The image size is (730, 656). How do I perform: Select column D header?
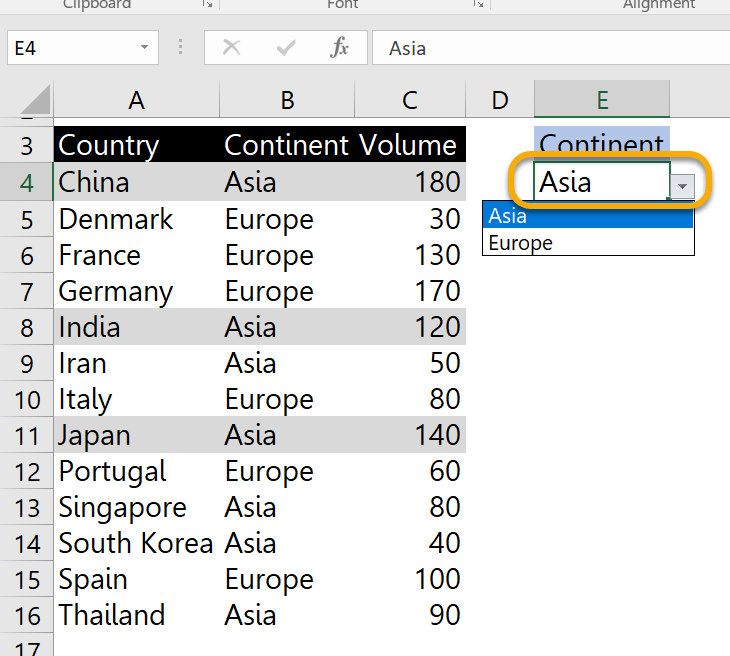[x=500, y=100]
